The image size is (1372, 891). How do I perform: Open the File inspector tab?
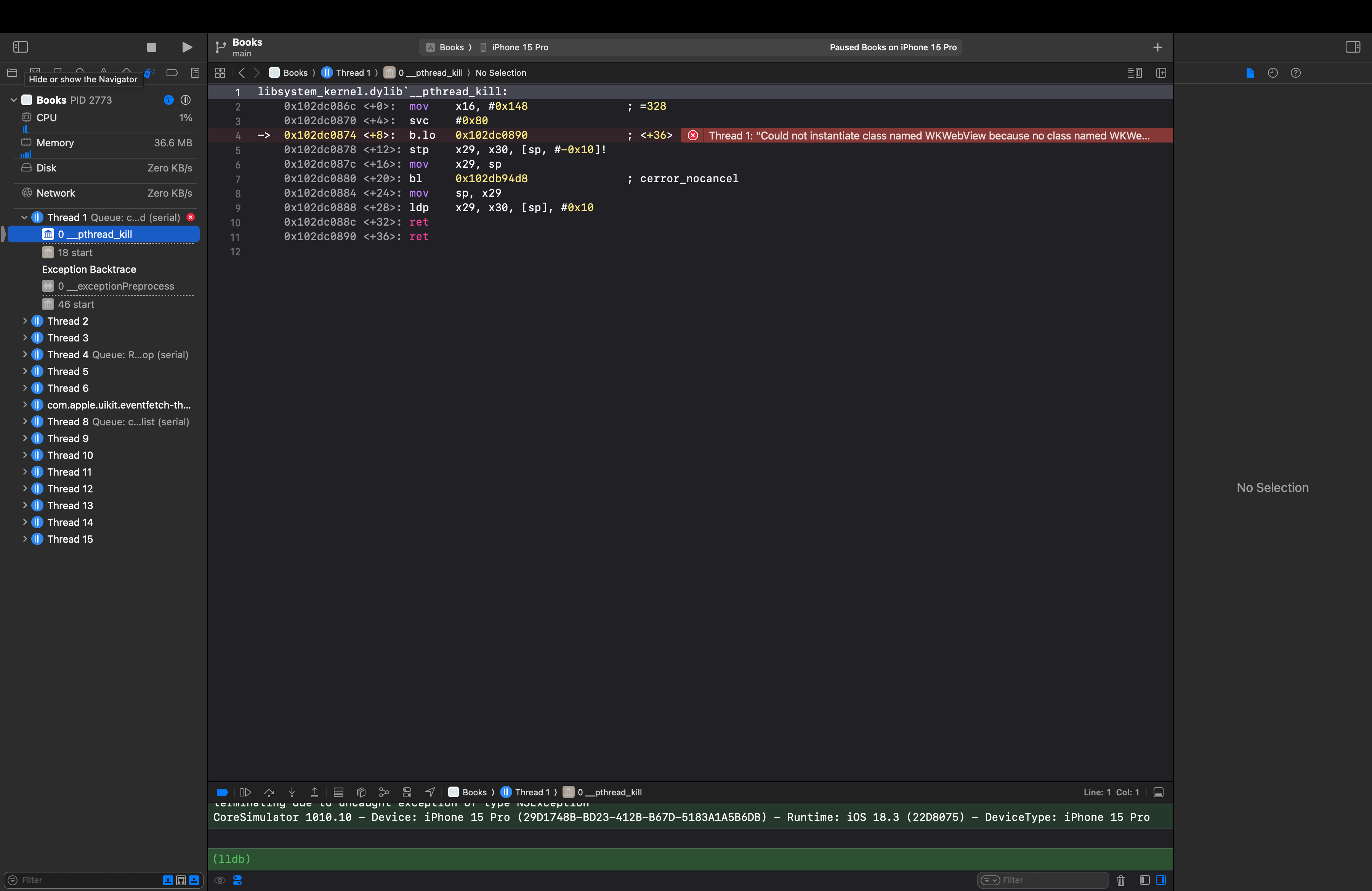1250,73
